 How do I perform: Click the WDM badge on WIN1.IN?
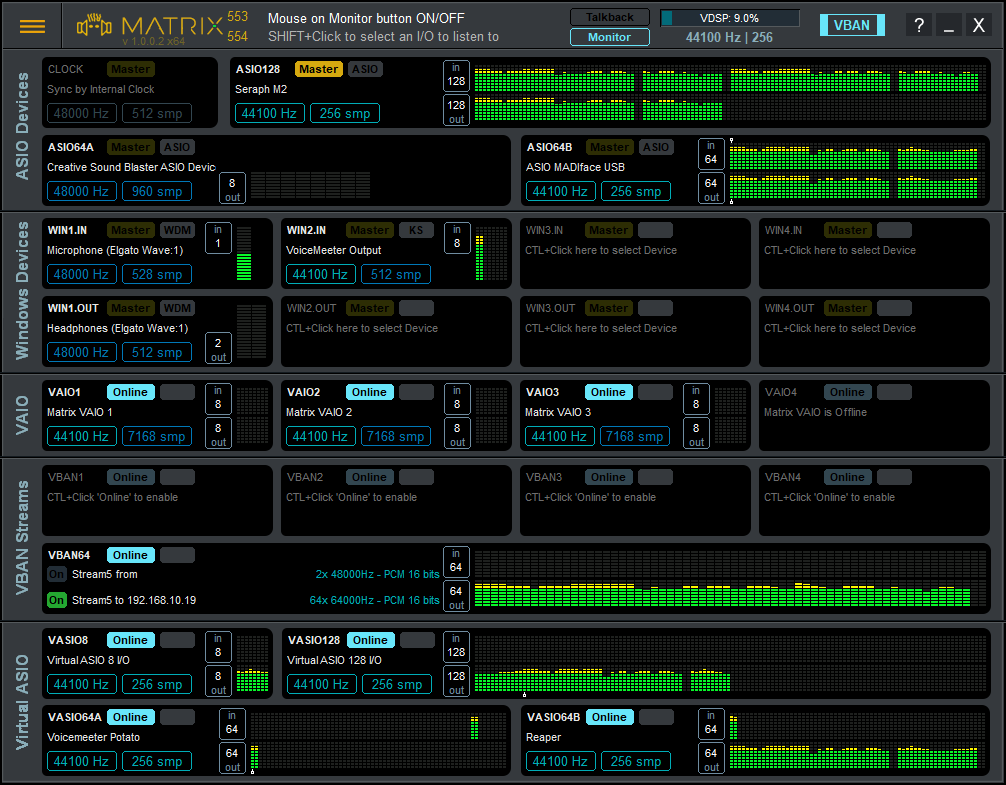pos(178,230)
